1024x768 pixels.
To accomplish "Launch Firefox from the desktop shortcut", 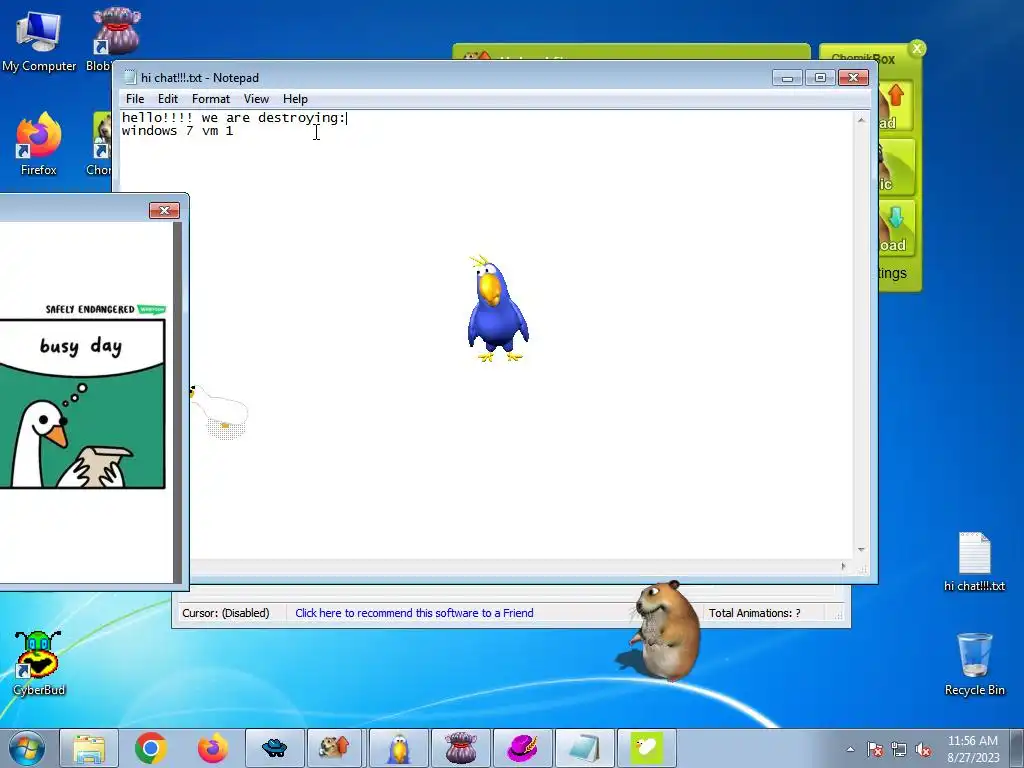I will [39, 144].
